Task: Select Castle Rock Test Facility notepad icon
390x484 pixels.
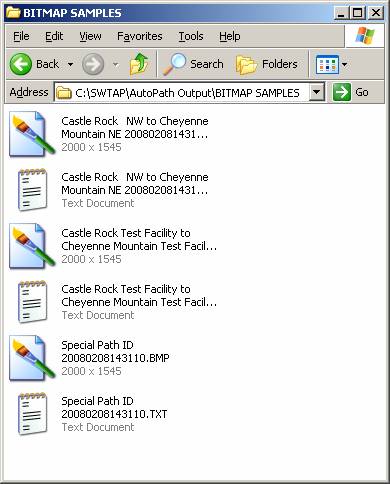Action: click(x=32, y=302)
